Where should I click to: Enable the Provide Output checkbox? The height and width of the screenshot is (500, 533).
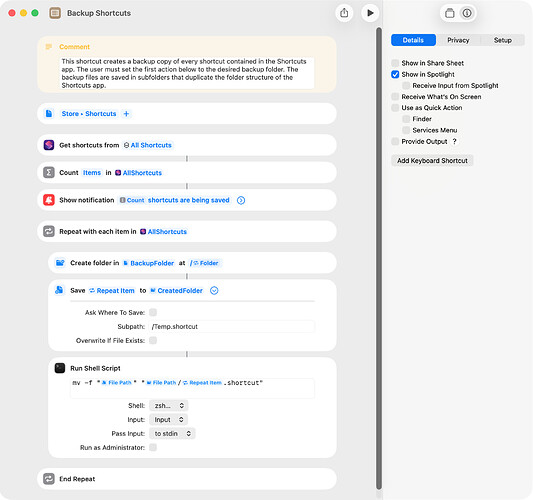395,141
